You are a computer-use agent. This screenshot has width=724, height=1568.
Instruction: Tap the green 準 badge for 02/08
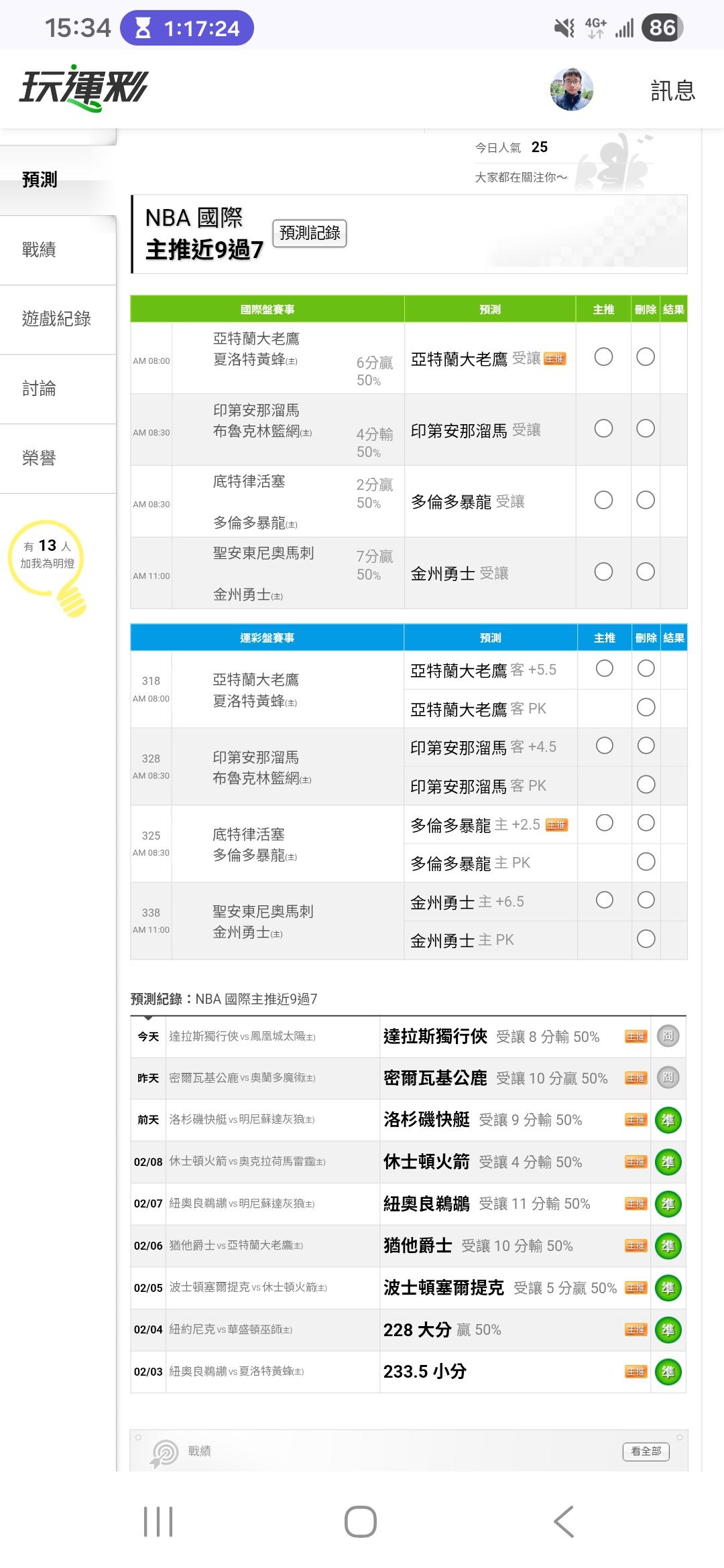pyautogui.click(x=668, y=1162)
